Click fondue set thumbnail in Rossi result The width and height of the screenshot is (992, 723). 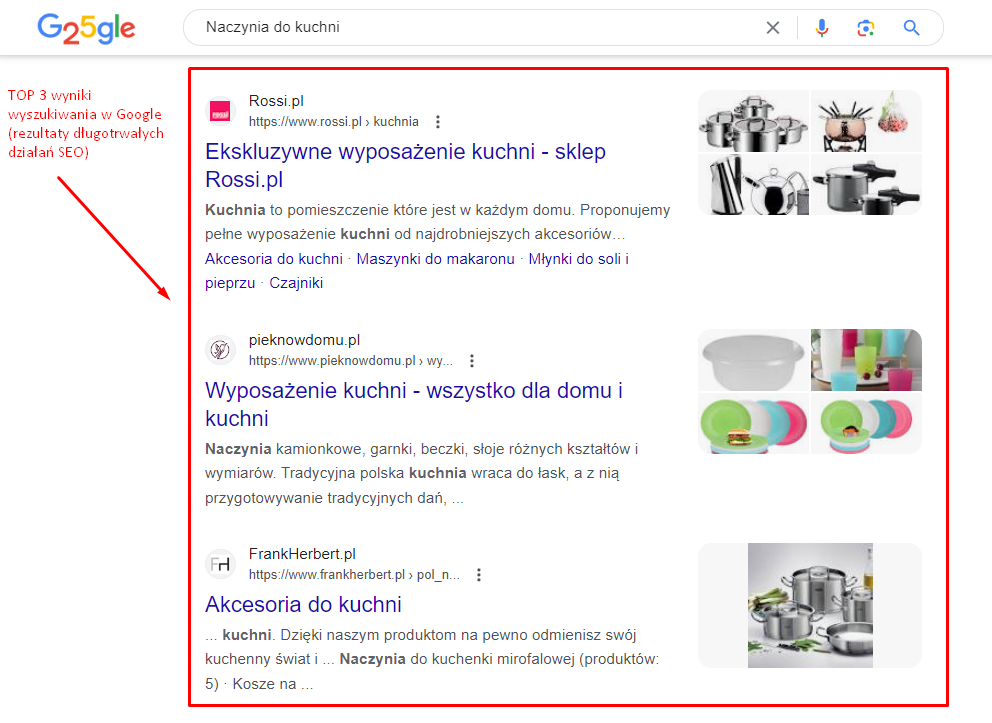(866, 121)
